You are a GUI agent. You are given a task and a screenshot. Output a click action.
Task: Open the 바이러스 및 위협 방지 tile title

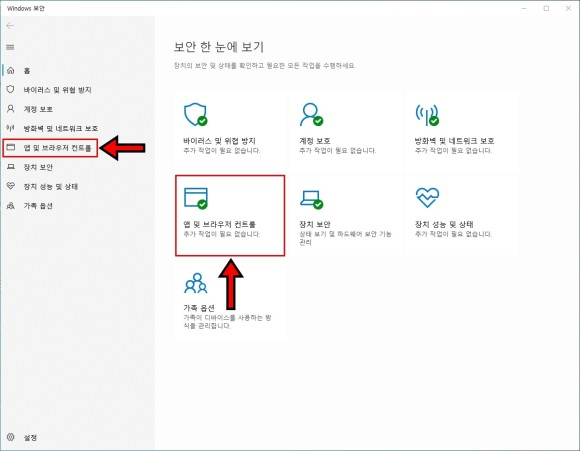point(219,141)
